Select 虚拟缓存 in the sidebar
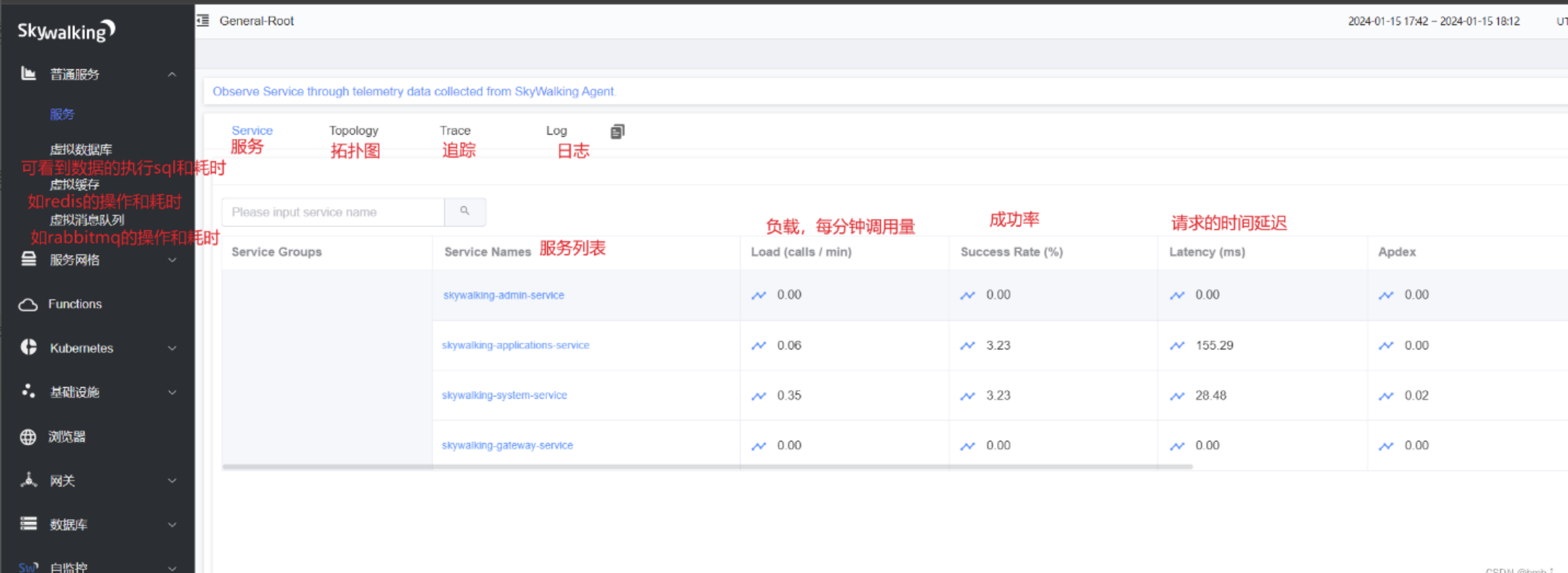The height and width of the screenshot is (573, 1568). pos(74,185)
